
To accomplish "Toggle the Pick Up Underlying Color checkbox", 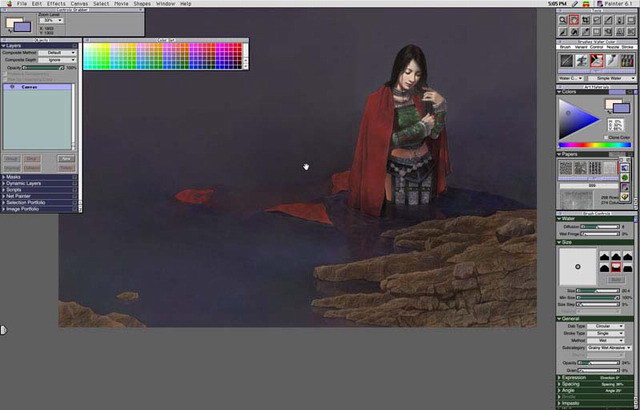I will [x=4, y=79].
